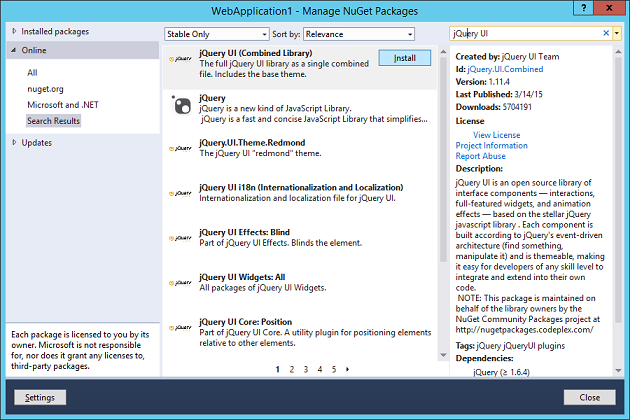Open the Settings button

point(40,397)
